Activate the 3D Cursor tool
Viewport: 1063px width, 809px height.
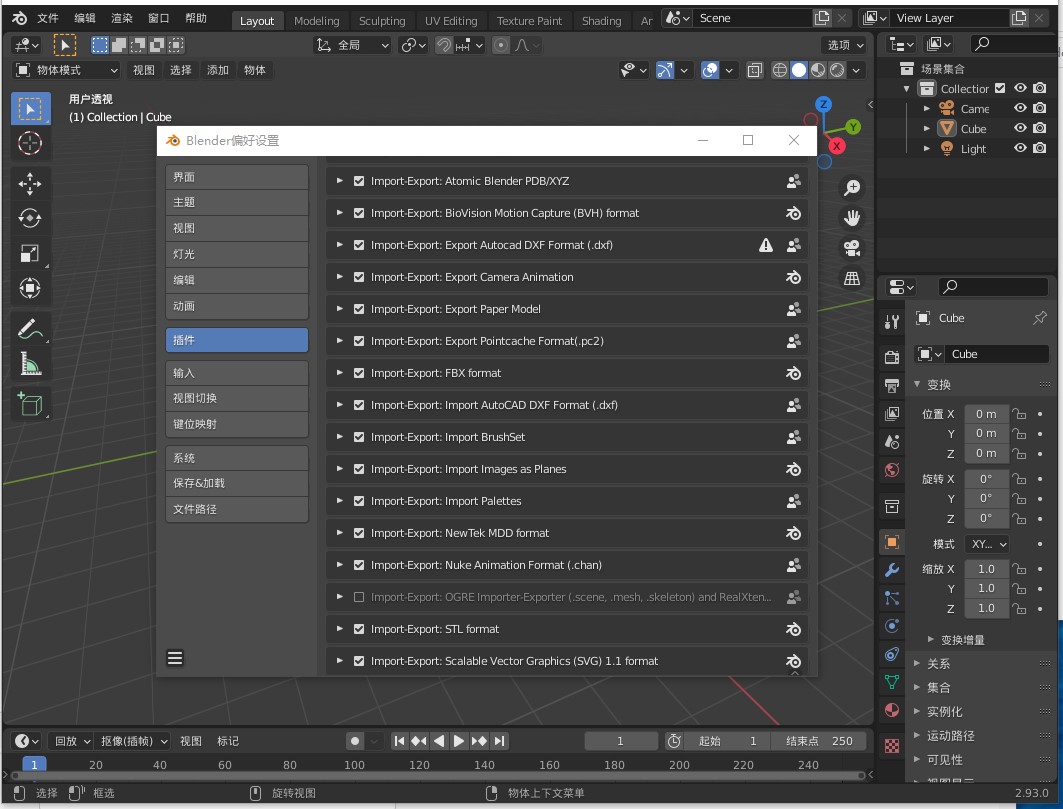[30, 144]
